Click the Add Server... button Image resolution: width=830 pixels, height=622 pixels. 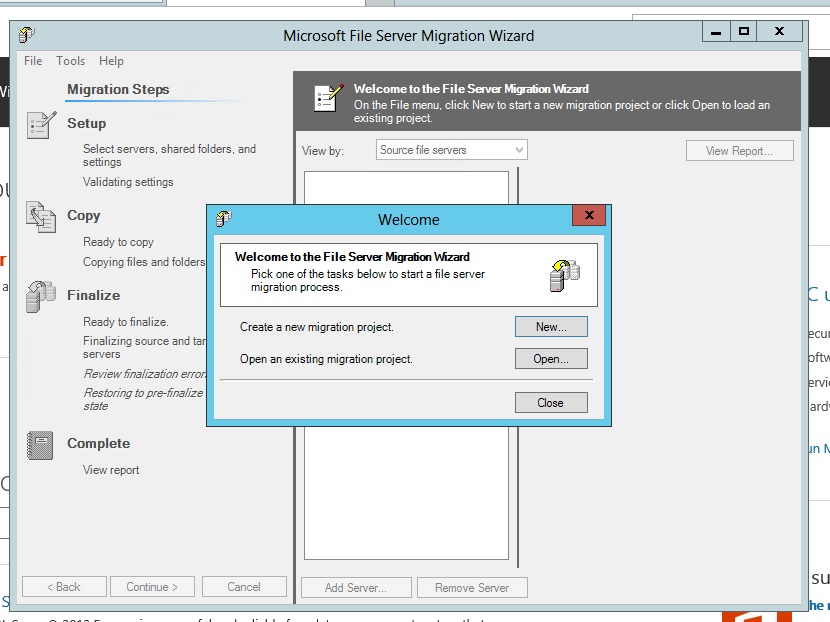(x=356, y=588)
